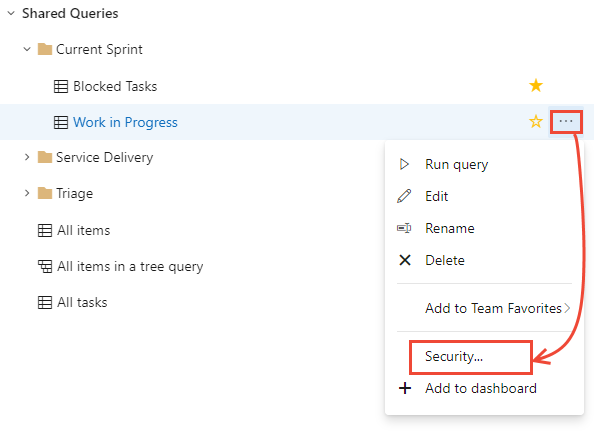Click the plus icon for Add to dashboard
This screenshot has width=601, height=435.
(405, 388)
